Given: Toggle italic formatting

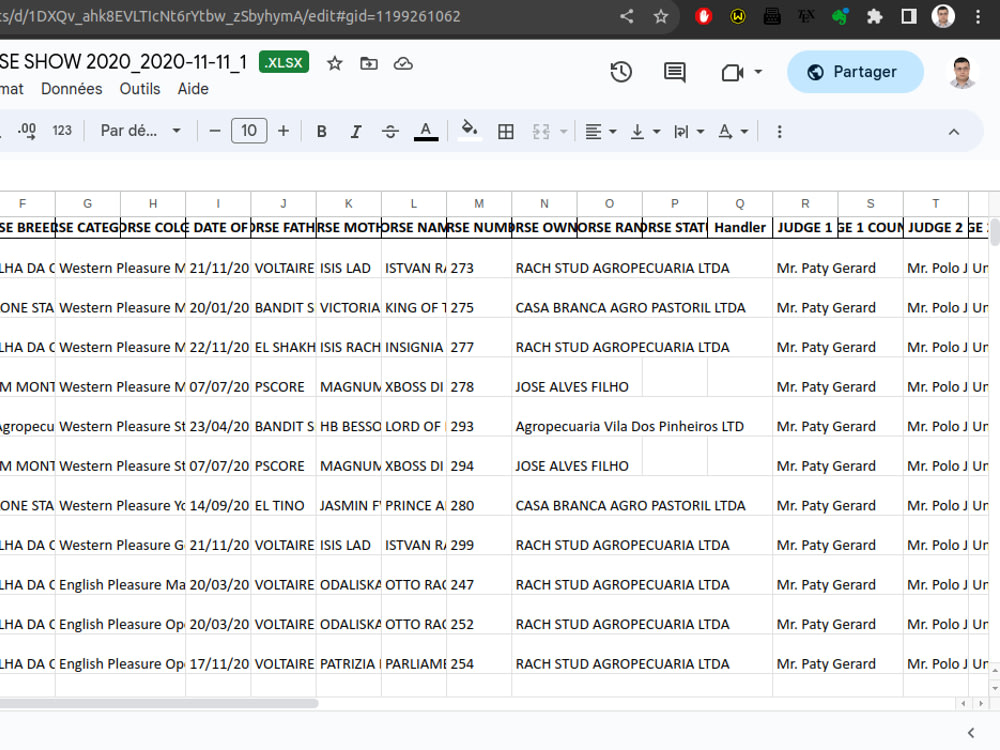Looking at the screenshot, I should pyautogui.click(x=356, y=131).
